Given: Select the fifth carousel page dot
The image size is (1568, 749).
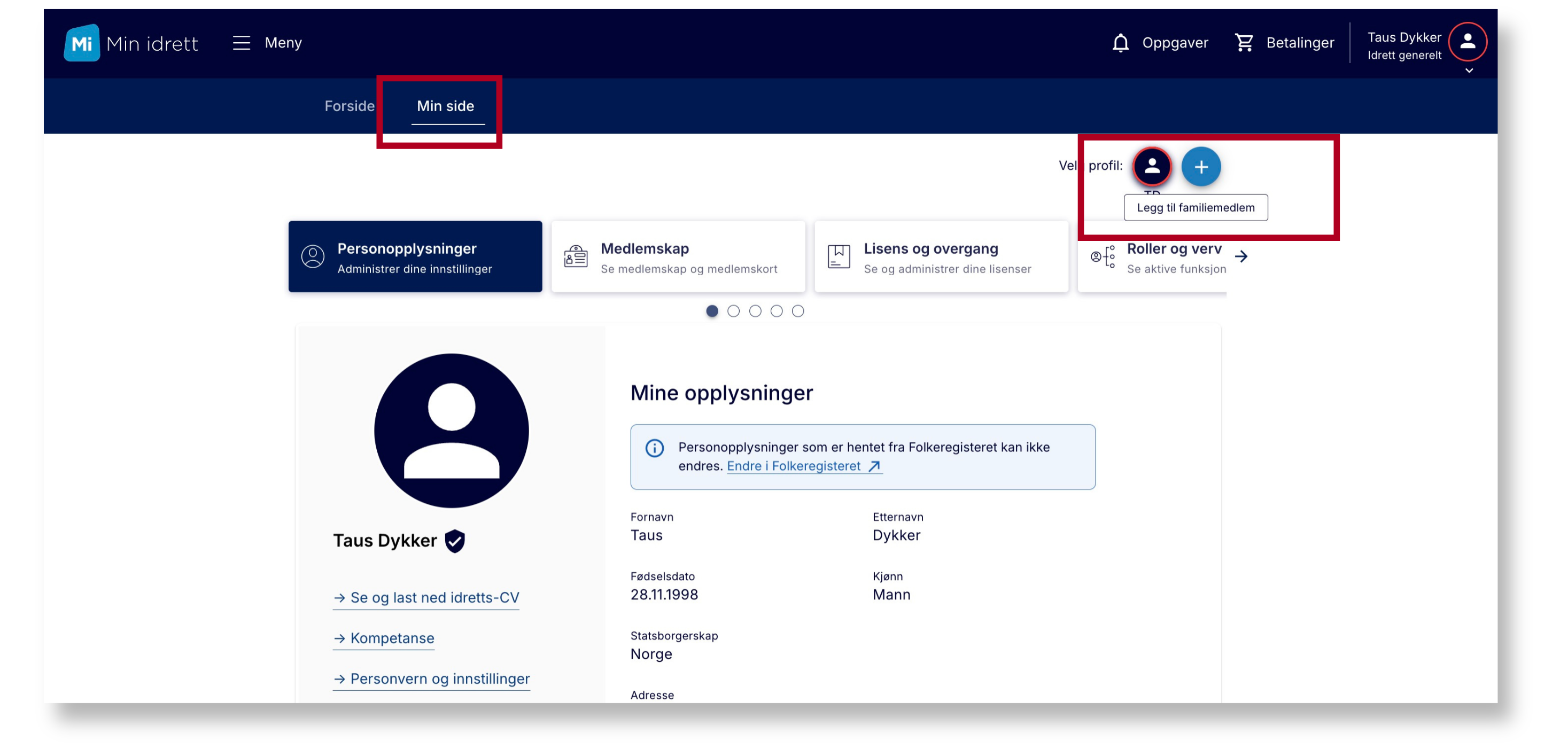Looking at the screenshot, I should pyautogui.click(x=797, y=311).
